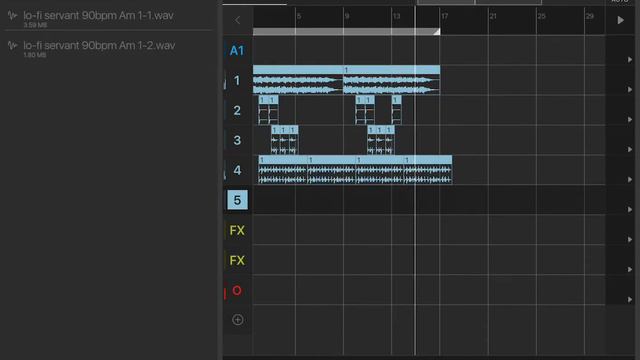Viewport: 640px width, 360px height.
Task: Jump to bar 21 on the ruler
Action: (x=493, y=16)
